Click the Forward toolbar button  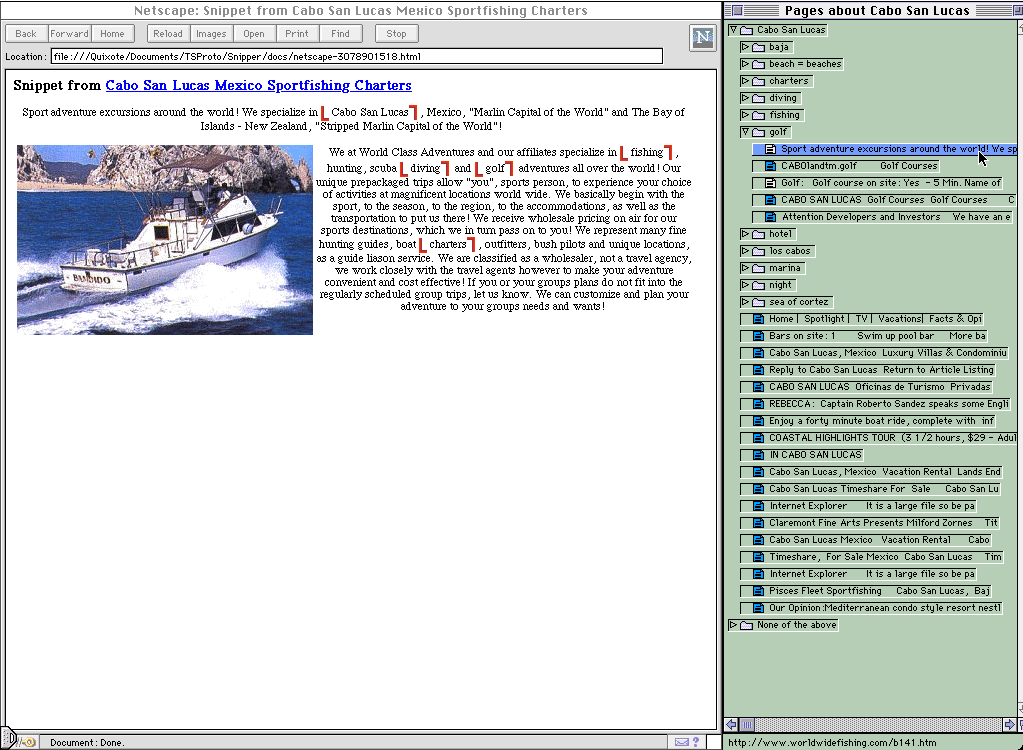tap(69, 34)
